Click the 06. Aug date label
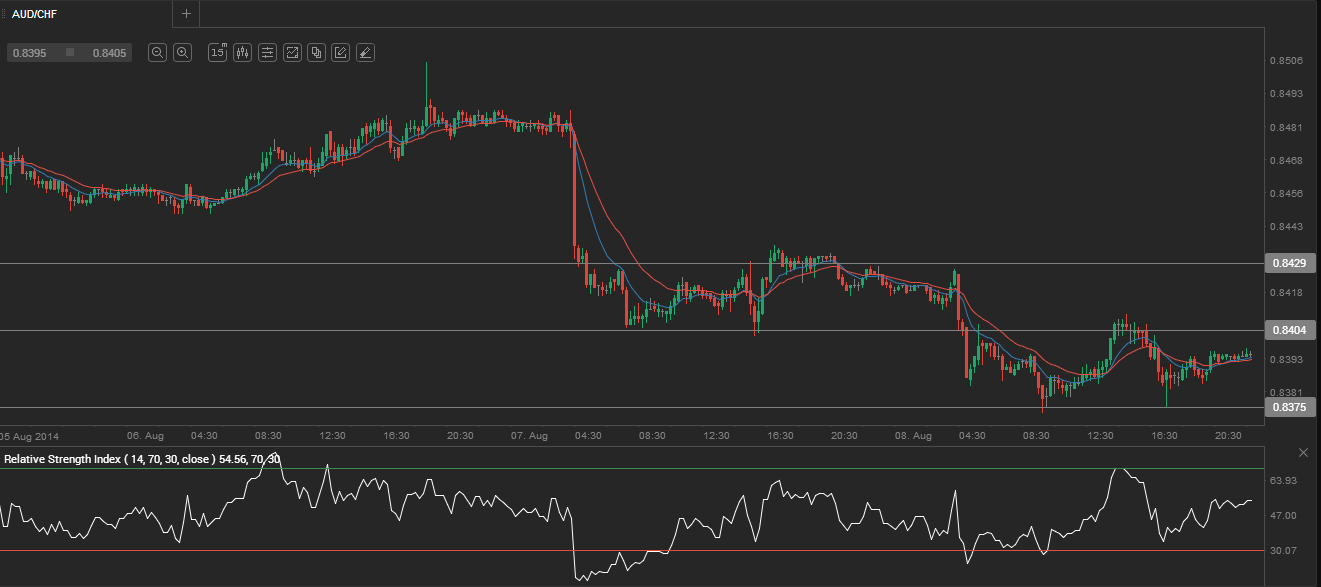1321x587 pixels. tap(145, 436)
